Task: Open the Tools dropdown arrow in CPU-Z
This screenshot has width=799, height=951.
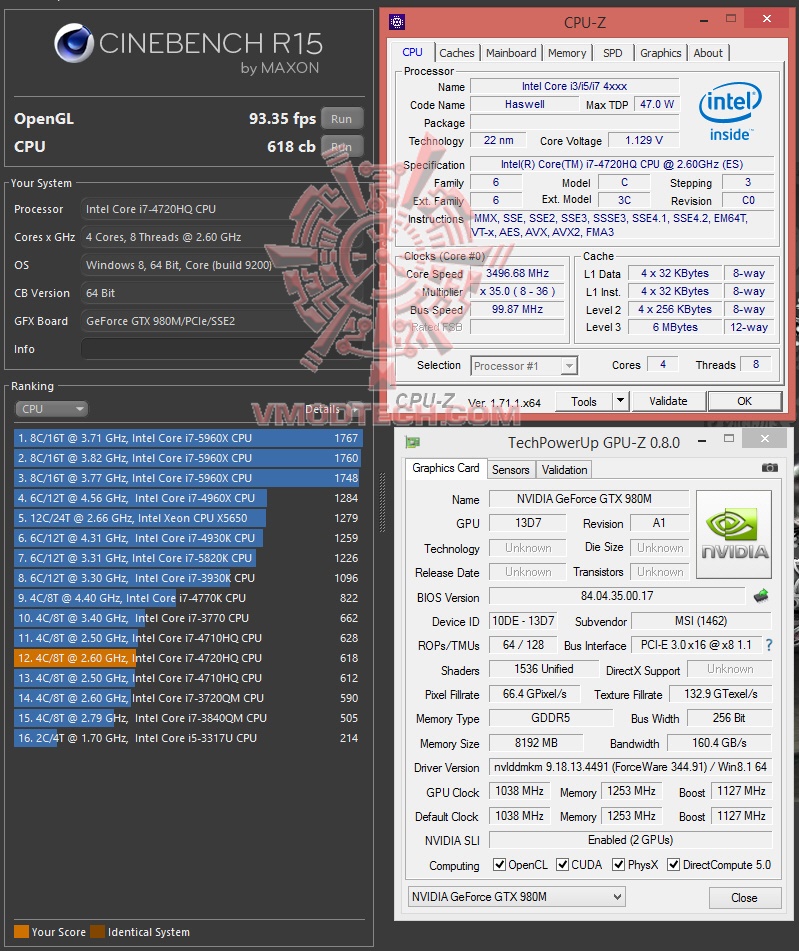Action: click(x=620, y=401)
